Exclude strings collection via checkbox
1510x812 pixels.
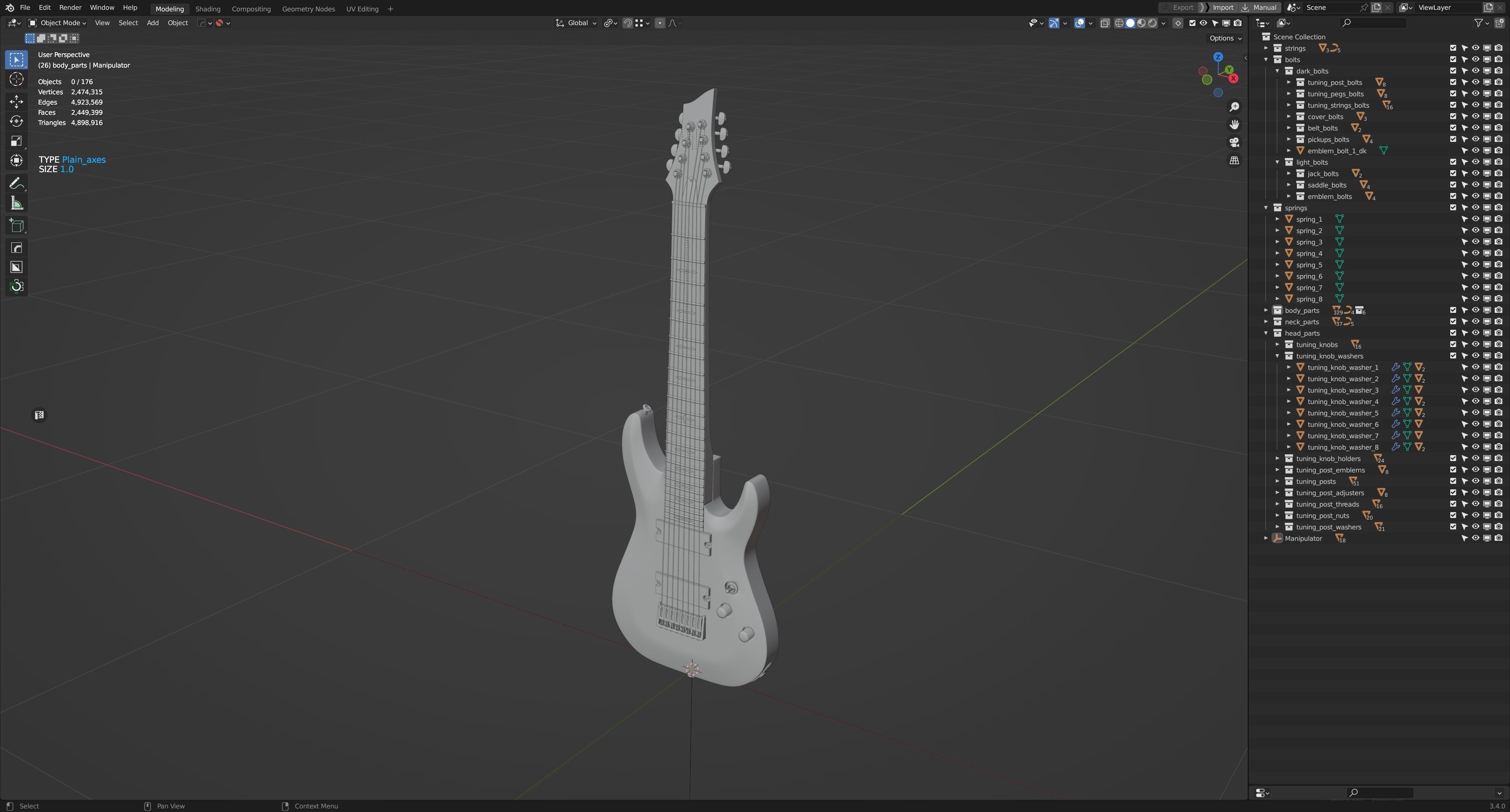point(1453,48)
